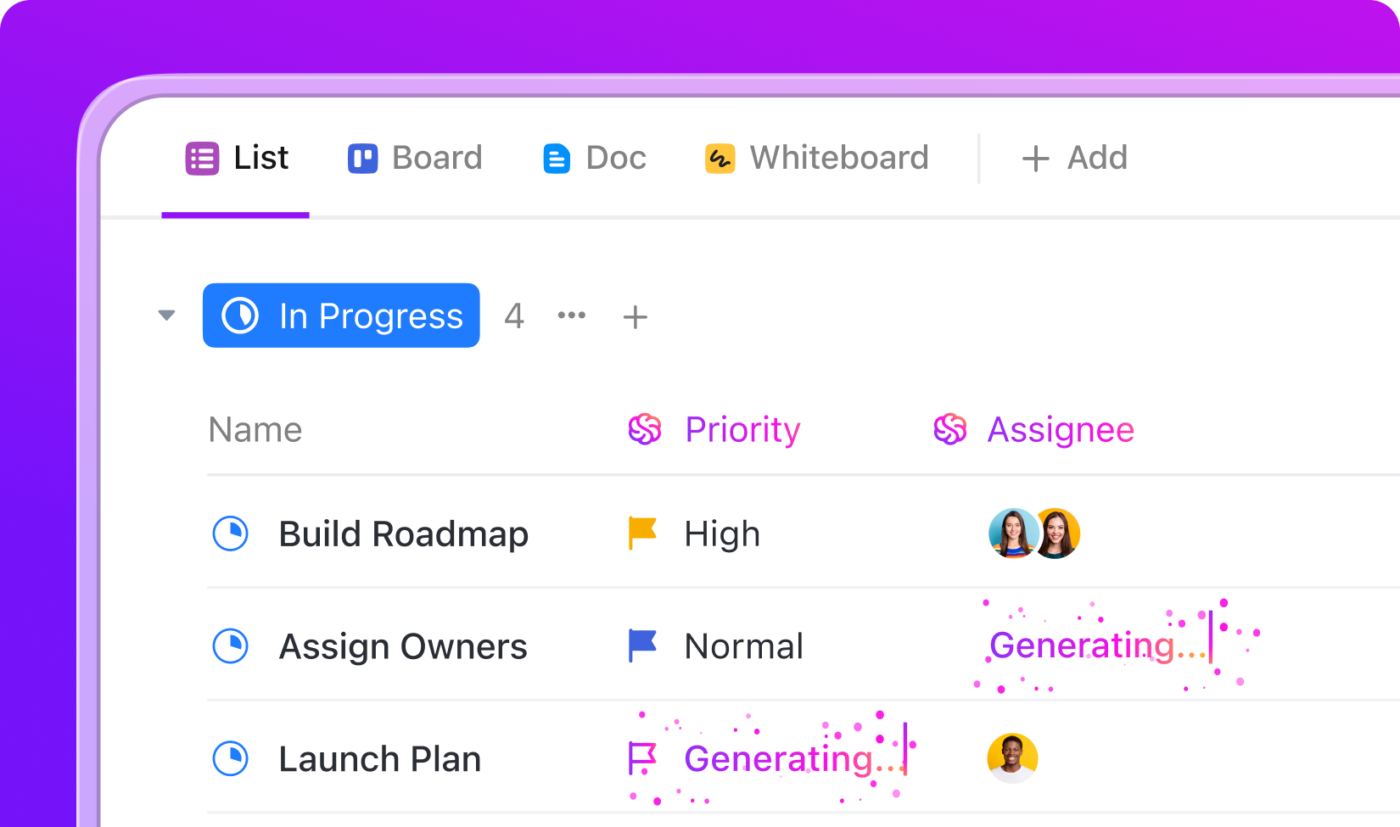Screen dimensions: 1400x827
Task: Toggle status circle for Build Roadmap
Action: pos(231,534)
